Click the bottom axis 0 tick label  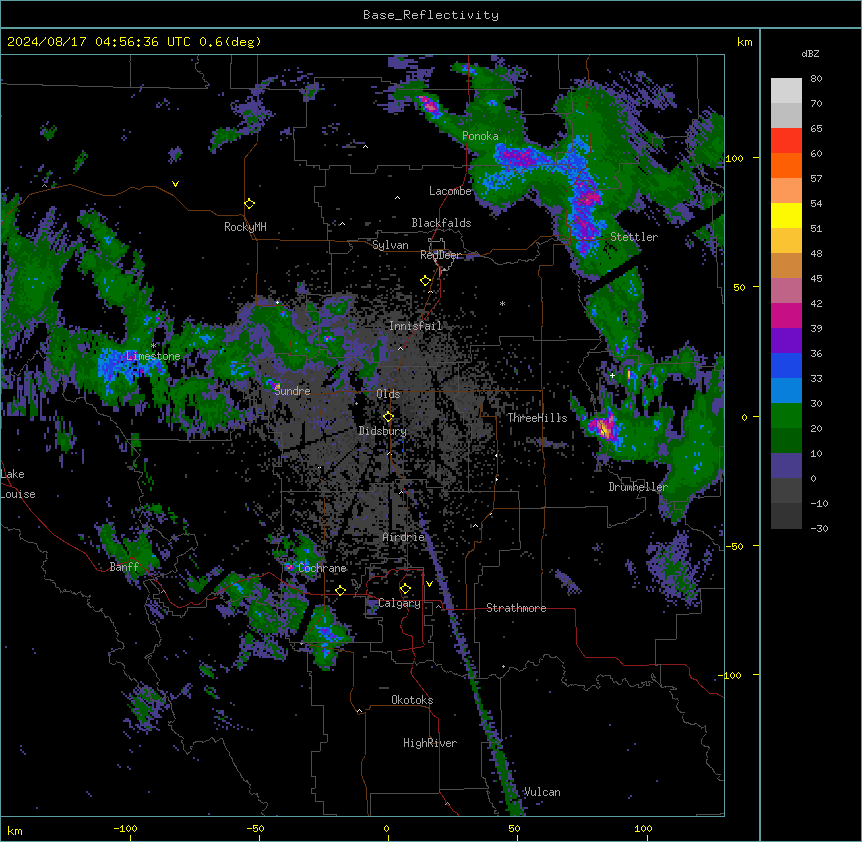coord(386,828)
